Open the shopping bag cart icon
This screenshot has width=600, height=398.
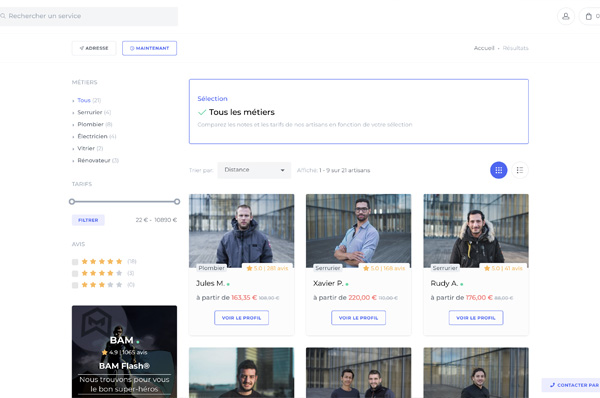tap(589, 16)
